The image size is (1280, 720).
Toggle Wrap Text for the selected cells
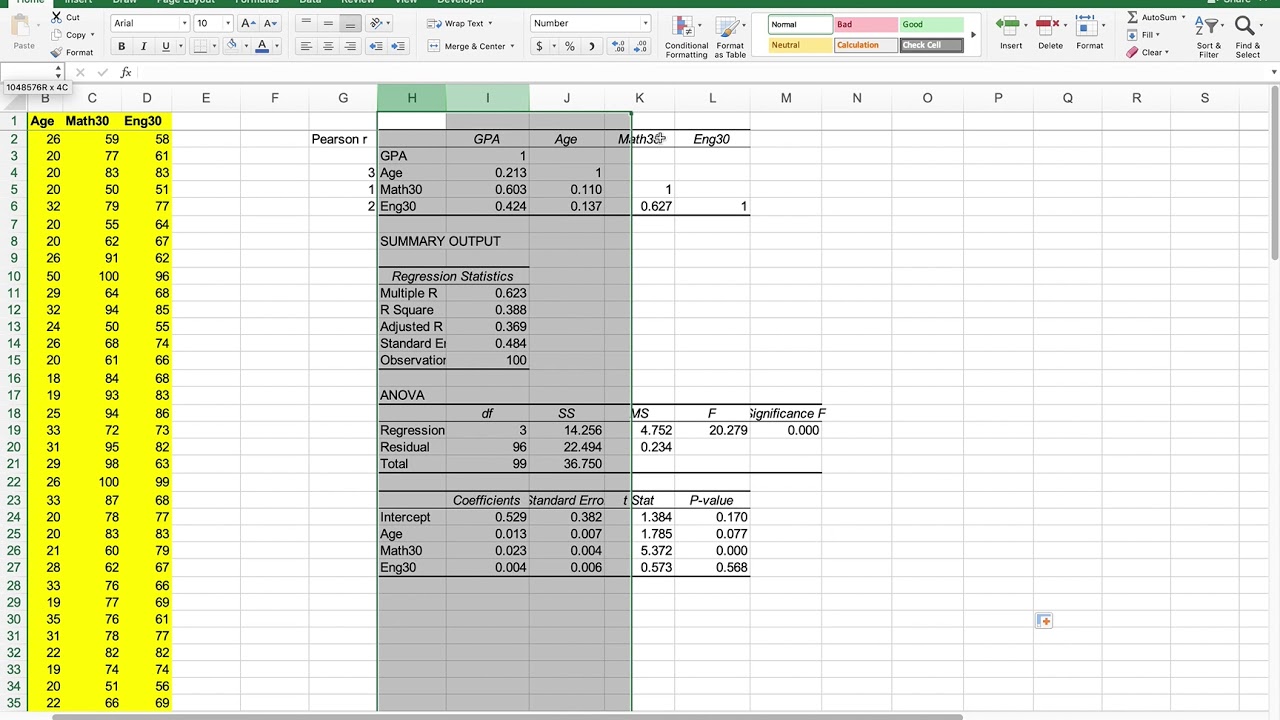tap(458, 23)
